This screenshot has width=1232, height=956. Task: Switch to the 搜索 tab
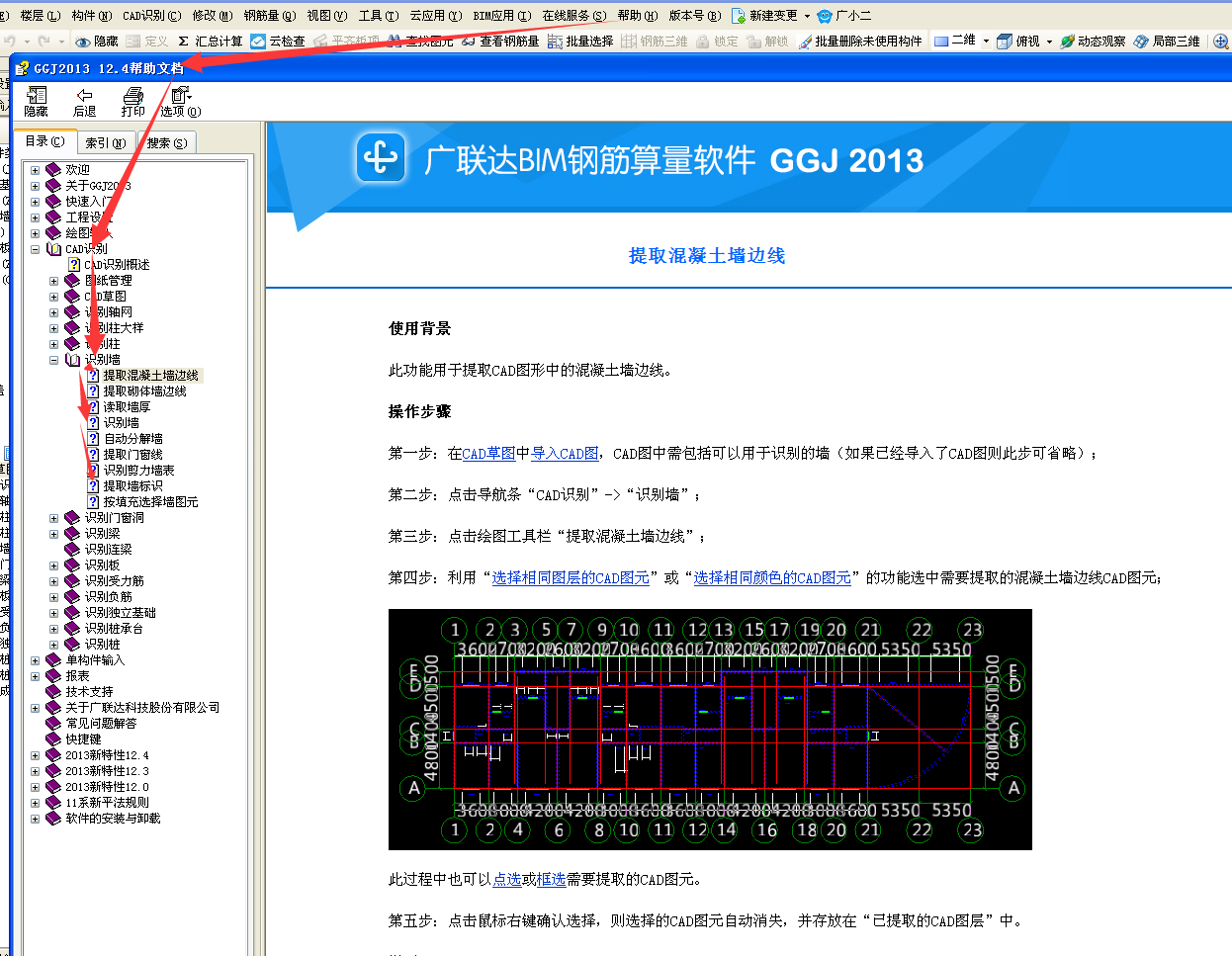pyautogui.click(x=166, y=142)
